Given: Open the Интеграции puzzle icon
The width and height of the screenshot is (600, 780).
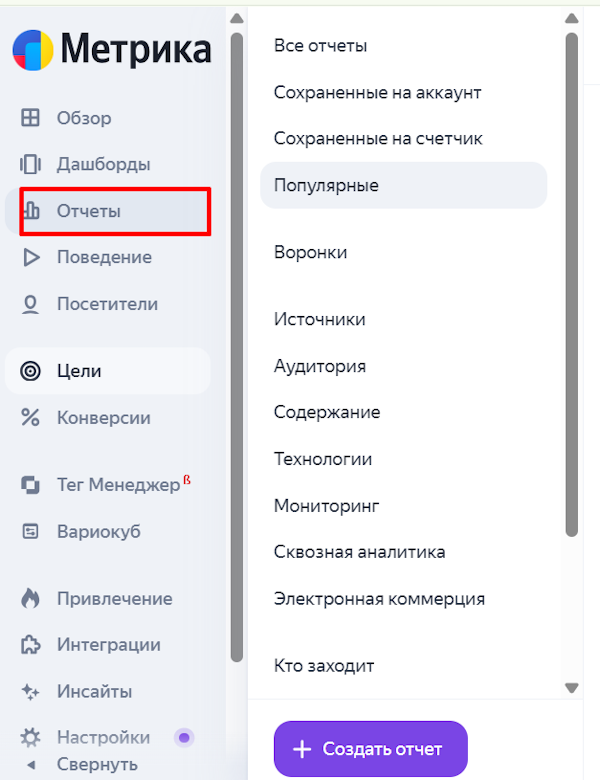Looking at the screenshot, I should tap(31, 645).
